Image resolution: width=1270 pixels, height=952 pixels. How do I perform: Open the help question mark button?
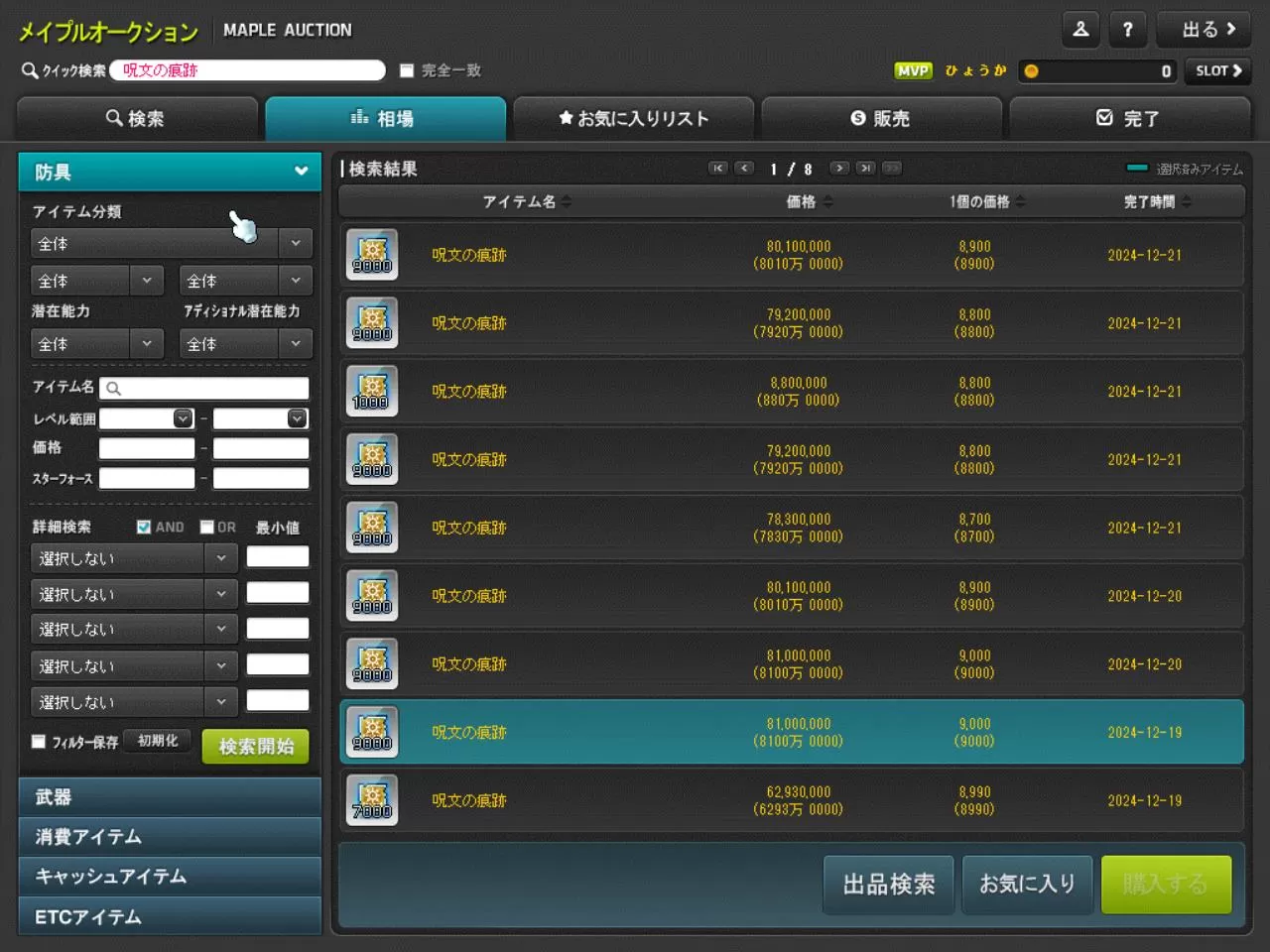[x=1128, y=30]
